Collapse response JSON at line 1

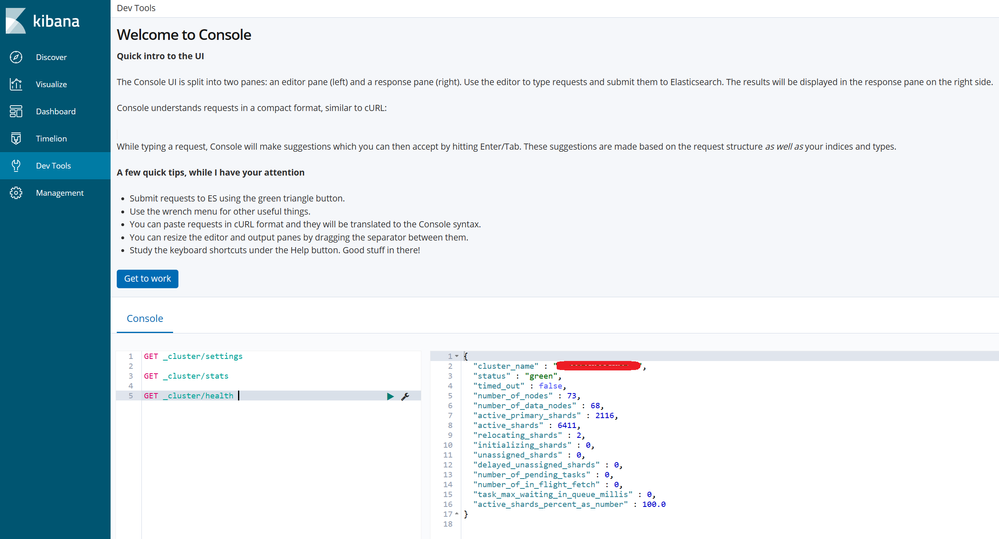click(x=457, y=356)
